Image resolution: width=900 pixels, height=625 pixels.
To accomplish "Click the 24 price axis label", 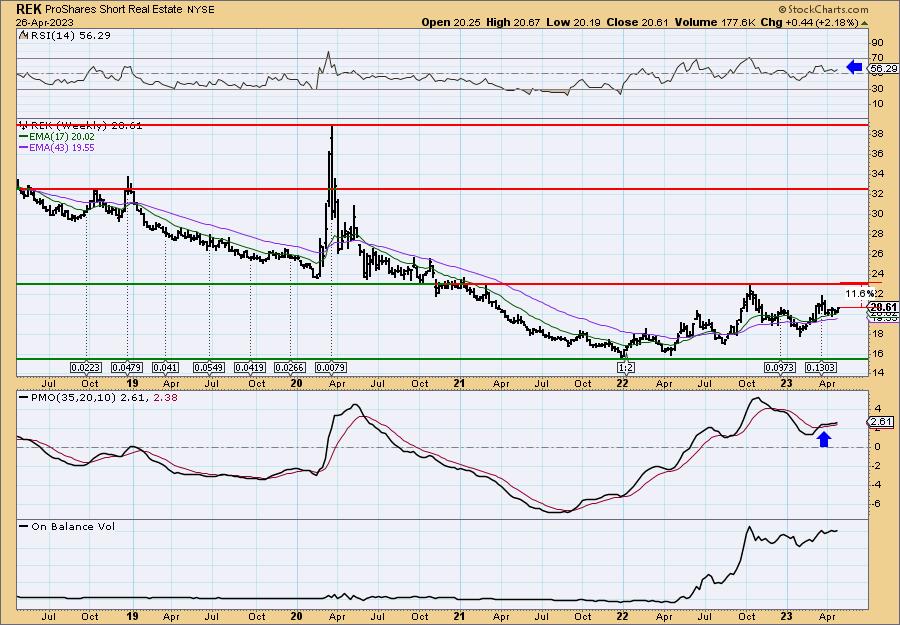I will (x=878, y=273).
